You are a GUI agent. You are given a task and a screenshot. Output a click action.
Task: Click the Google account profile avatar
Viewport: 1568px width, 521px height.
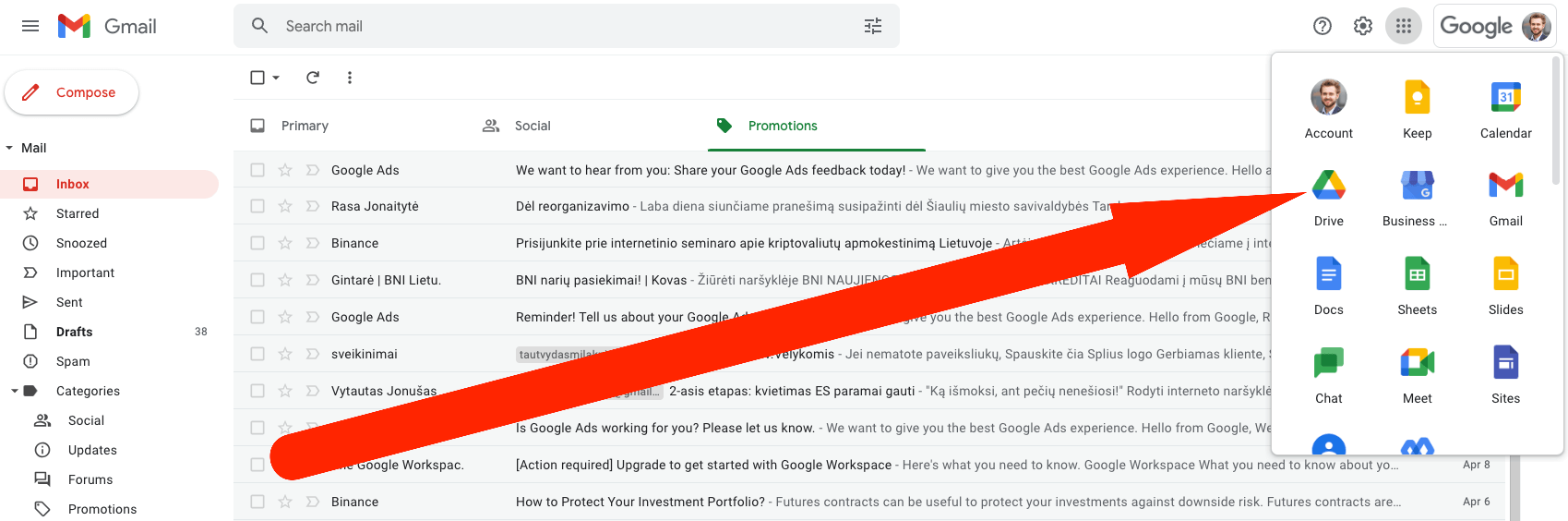(x=1536, y=26)
